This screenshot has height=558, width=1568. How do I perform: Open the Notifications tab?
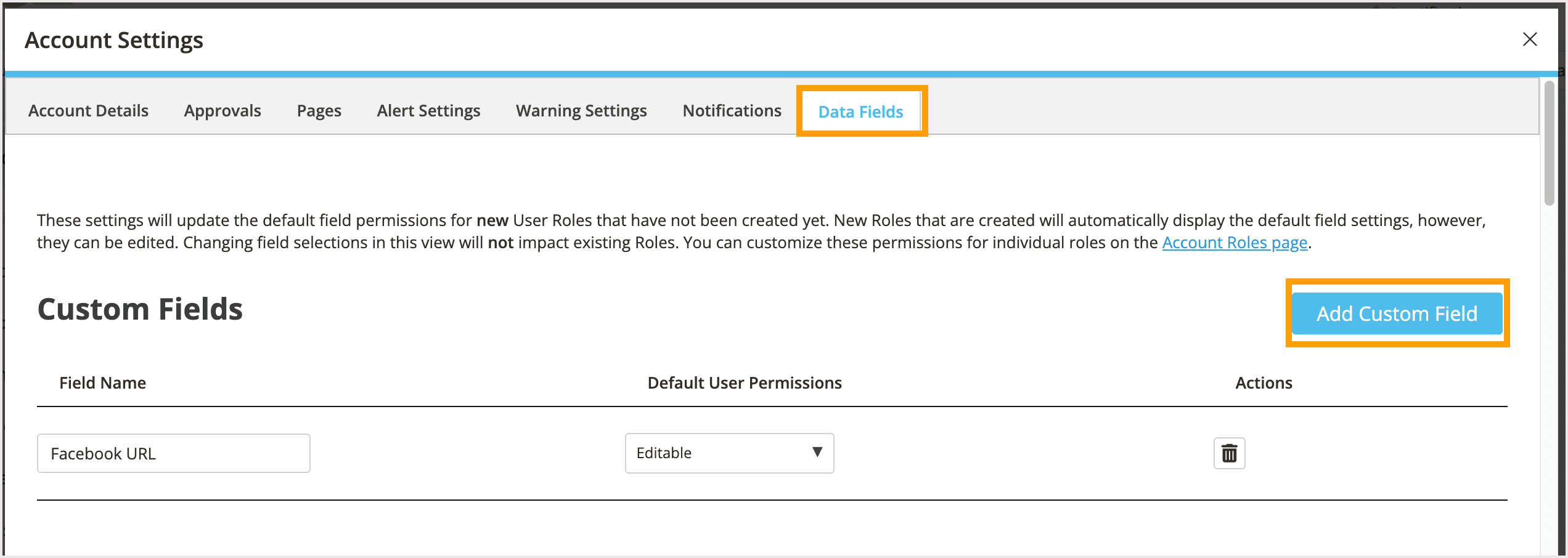pyautogui.click(x=732, y=111)
